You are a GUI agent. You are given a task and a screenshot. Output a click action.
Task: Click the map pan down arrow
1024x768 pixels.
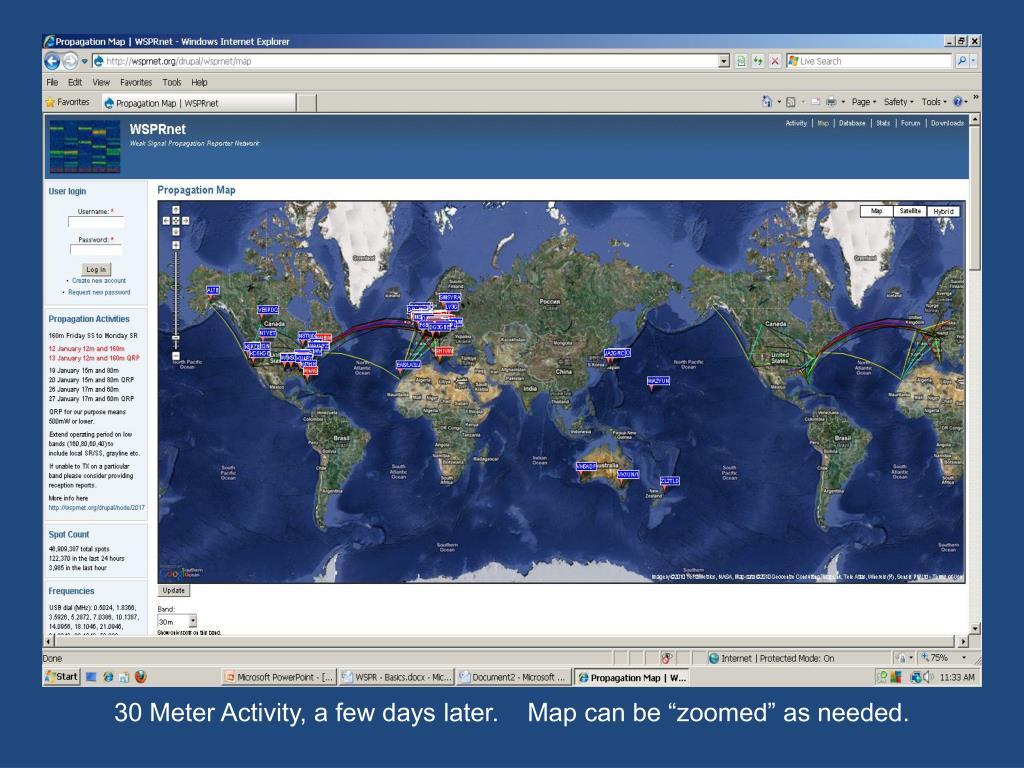tap(176, 231)
